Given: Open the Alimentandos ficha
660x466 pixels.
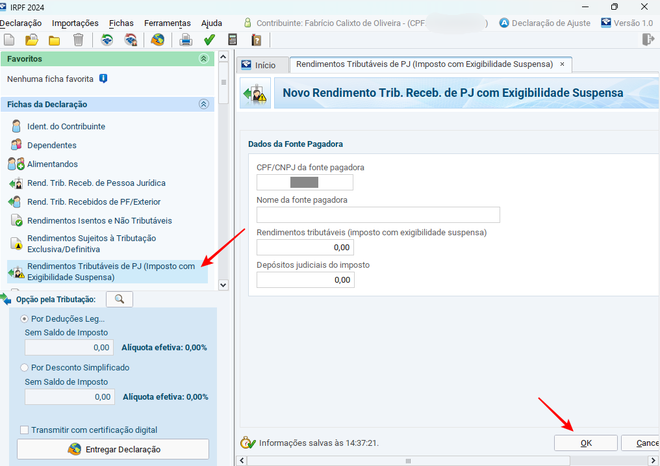Looking at the screenshot, I should tap(53, 164).
